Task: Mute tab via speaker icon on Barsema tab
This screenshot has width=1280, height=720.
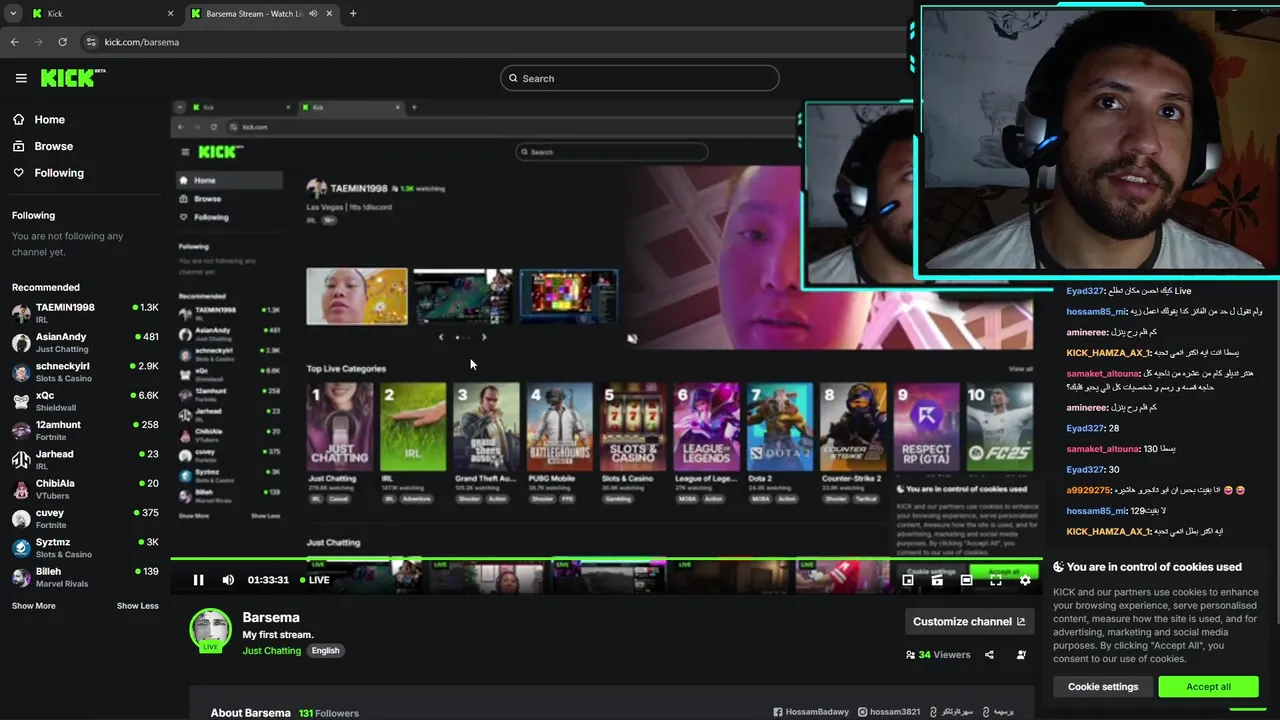Action: pyautogui.click(x=314, y=14)
